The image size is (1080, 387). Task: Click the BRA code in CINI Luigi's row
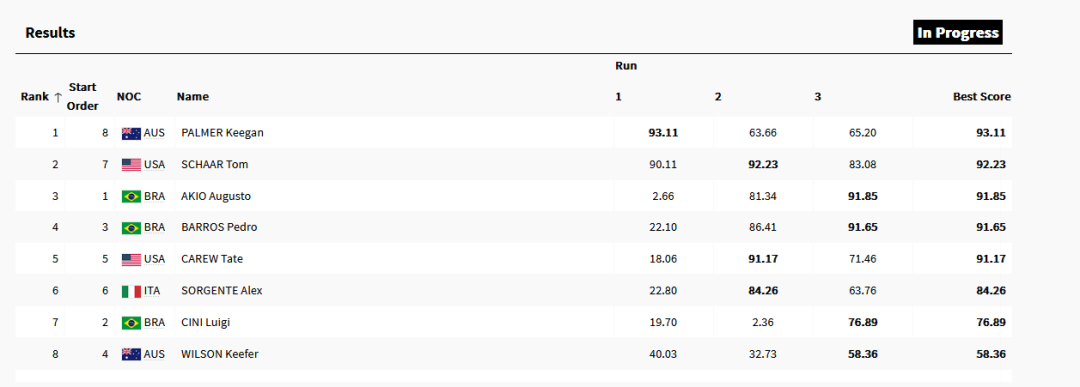tap(154, 323)
